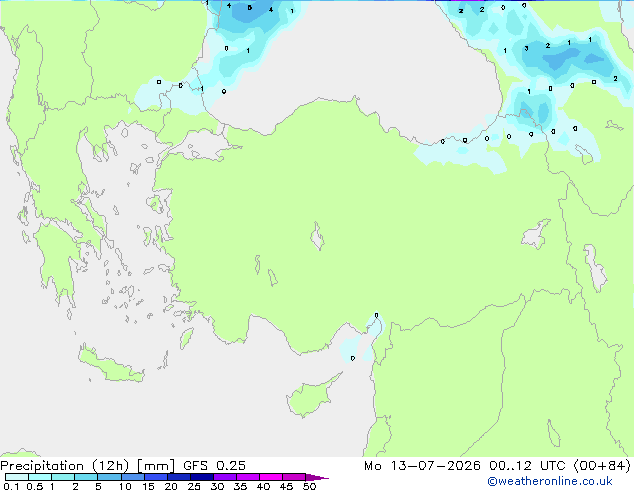
Task: Click the island of Cyprus on the map
Action: point(312,396)
